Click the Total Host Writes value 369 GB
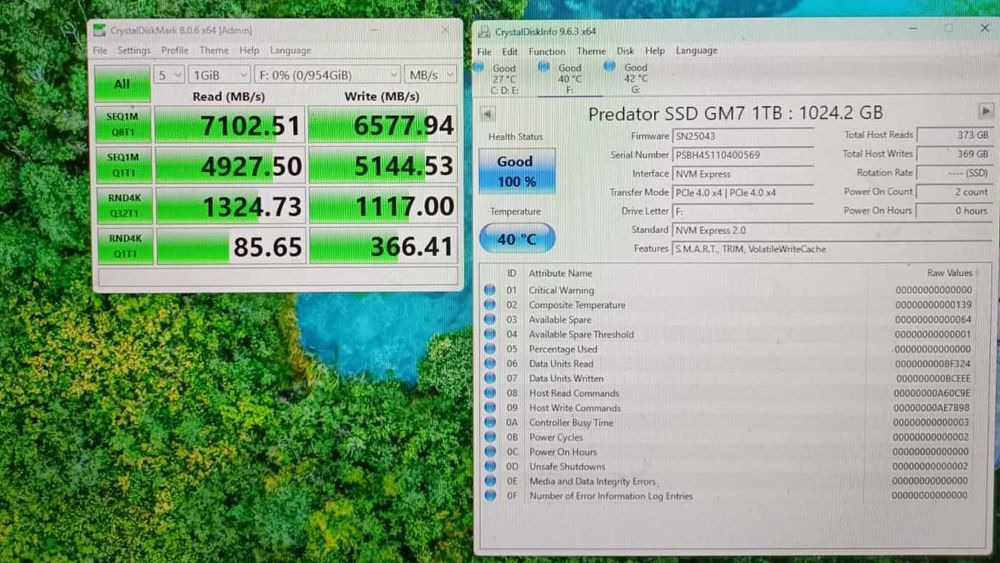Viewport: 1000px width, 563px height. click(x=953, y=154)
